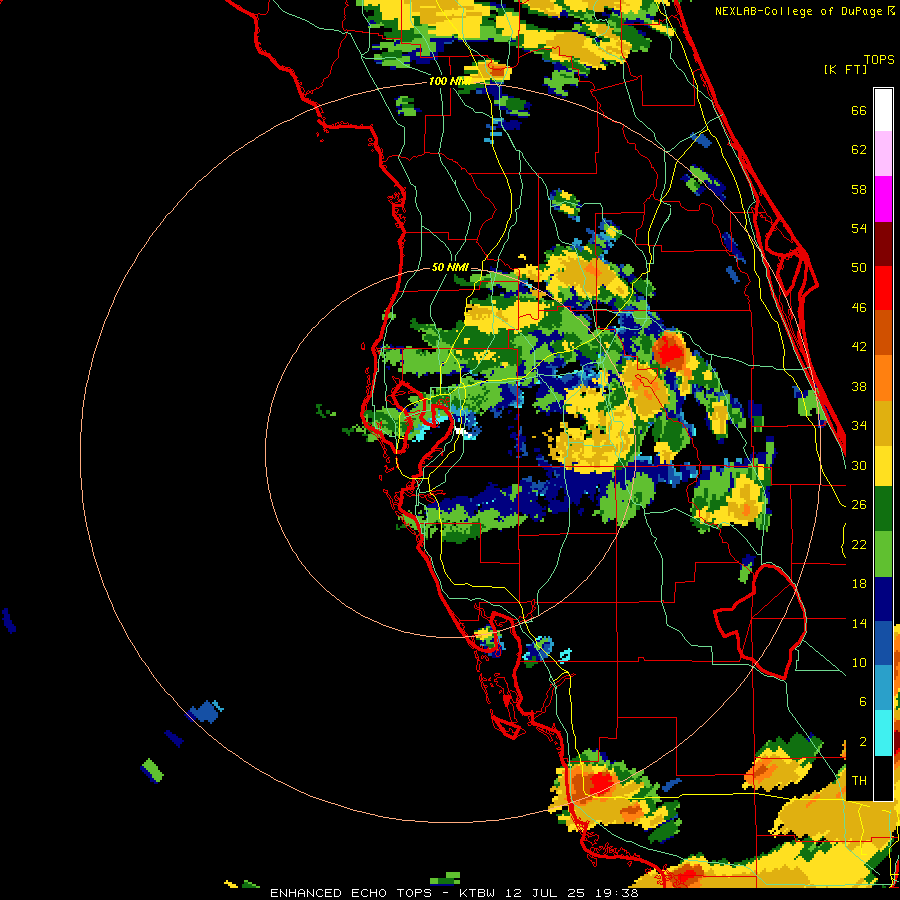Image resolution: width=900 pixels, height=900 pixels.
Task: Select the bright red legend swatch
Action: tap(883, 288)
